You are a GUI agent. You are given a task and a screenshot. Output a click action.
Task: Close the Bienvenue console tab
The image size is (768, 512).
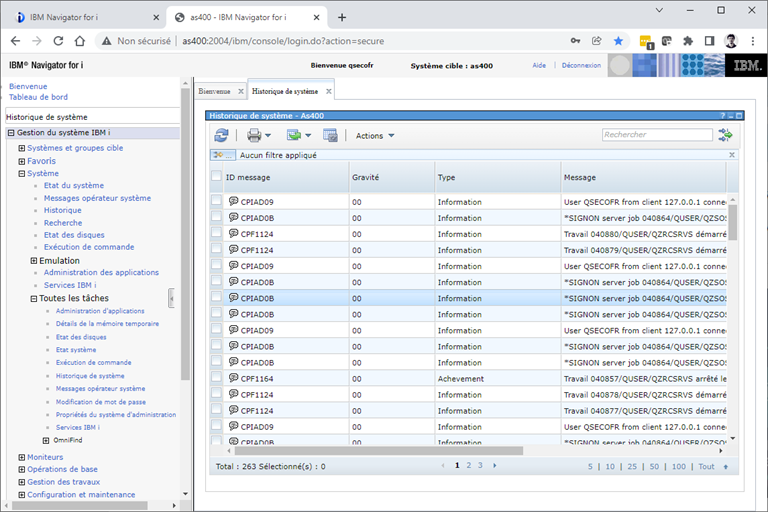241,91
